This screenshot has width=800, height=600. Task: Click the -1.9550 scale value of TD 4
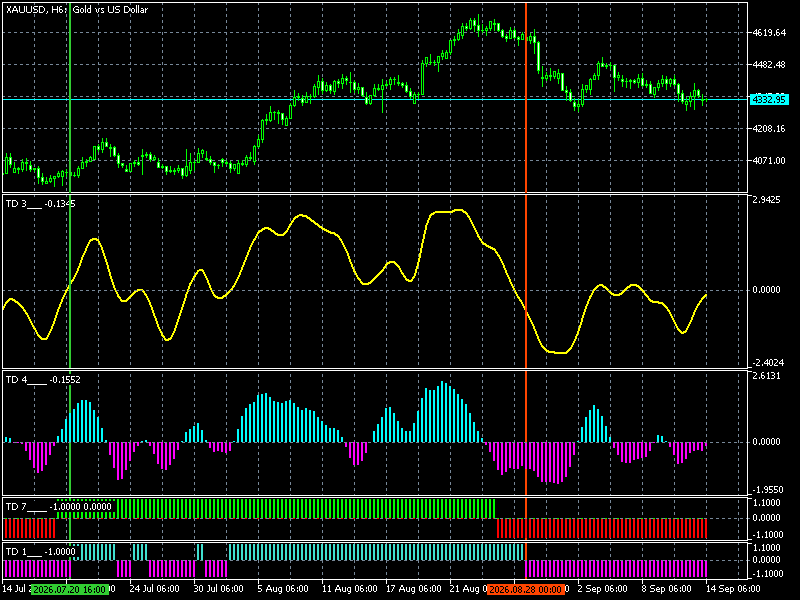[766, 490]
